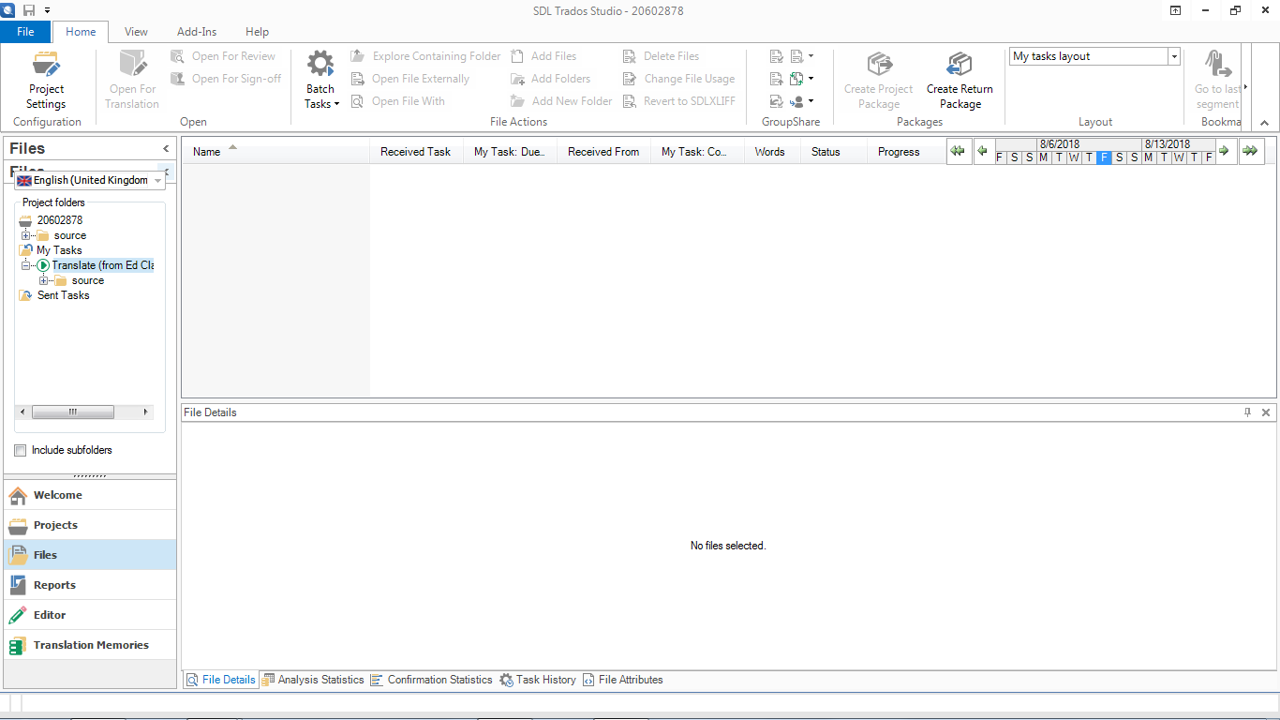Click Open File Externally
The height and width of the screenshot is (720, 1280).
coord(410,78)
